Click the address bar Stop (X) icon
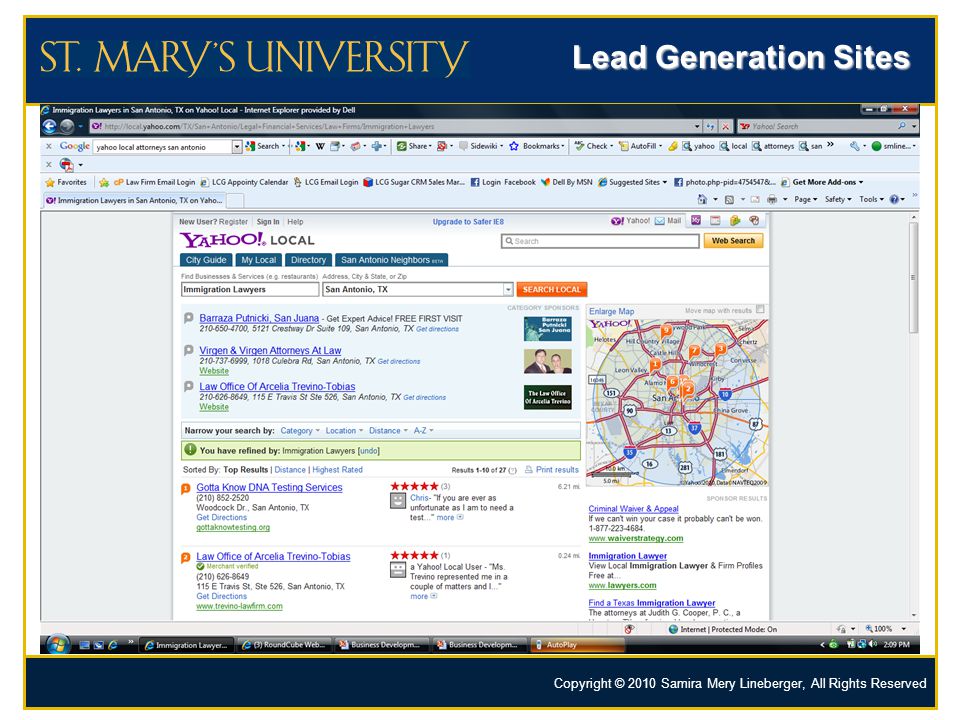Viewport: 960px width, 720px height. pyautogui.click(x=726, y=127)
